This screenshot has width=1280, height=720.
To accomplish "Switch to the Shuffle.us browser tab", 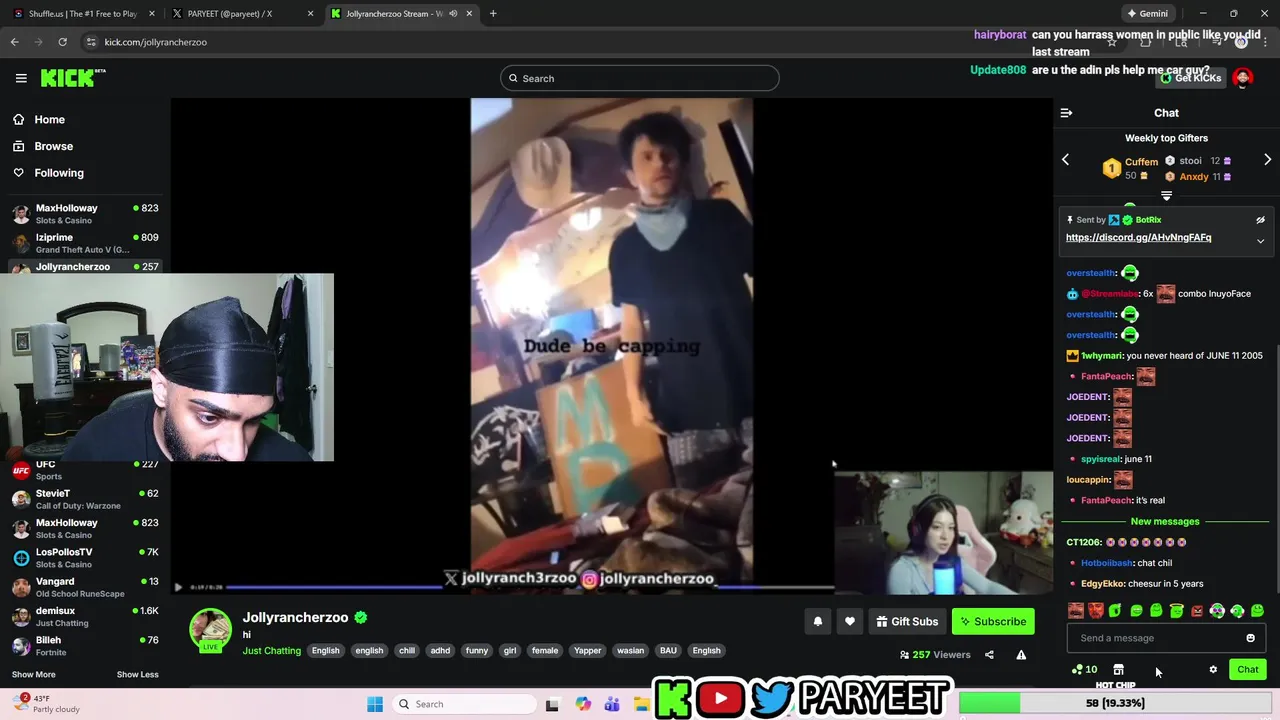I will click(x=82, y=14).
